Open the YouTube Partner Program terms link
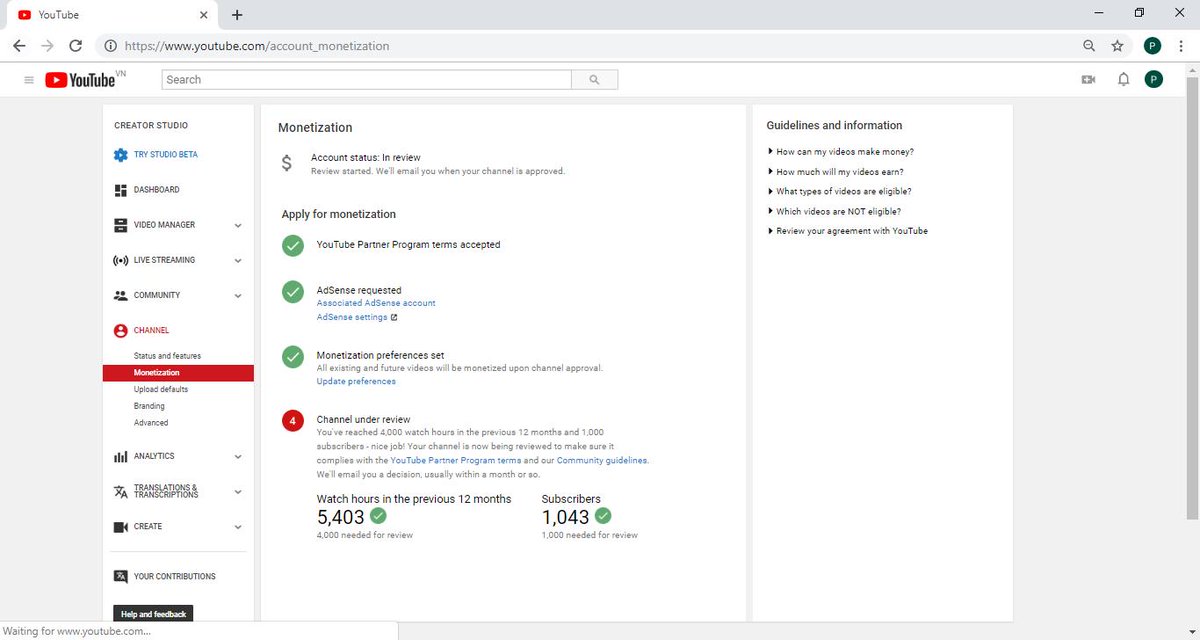This screenshot has height=640, width=1200. (x=456, y=460)
